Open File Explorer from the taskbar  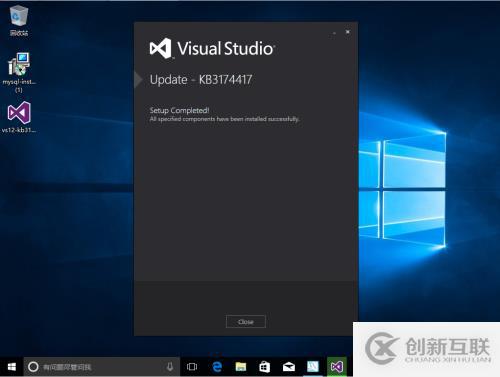(241, 367)
